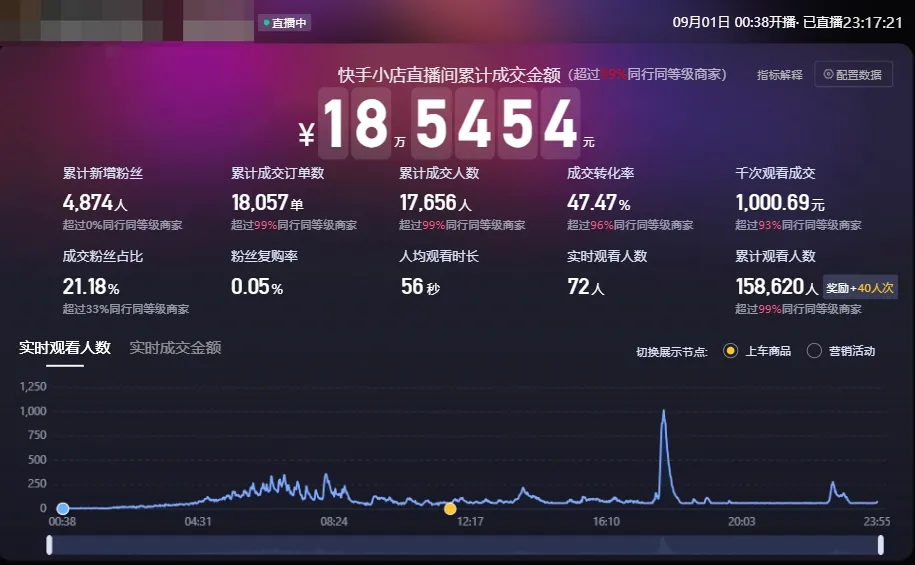
Task: Click the yellow product marker on the chart
Action: [450, 509]
